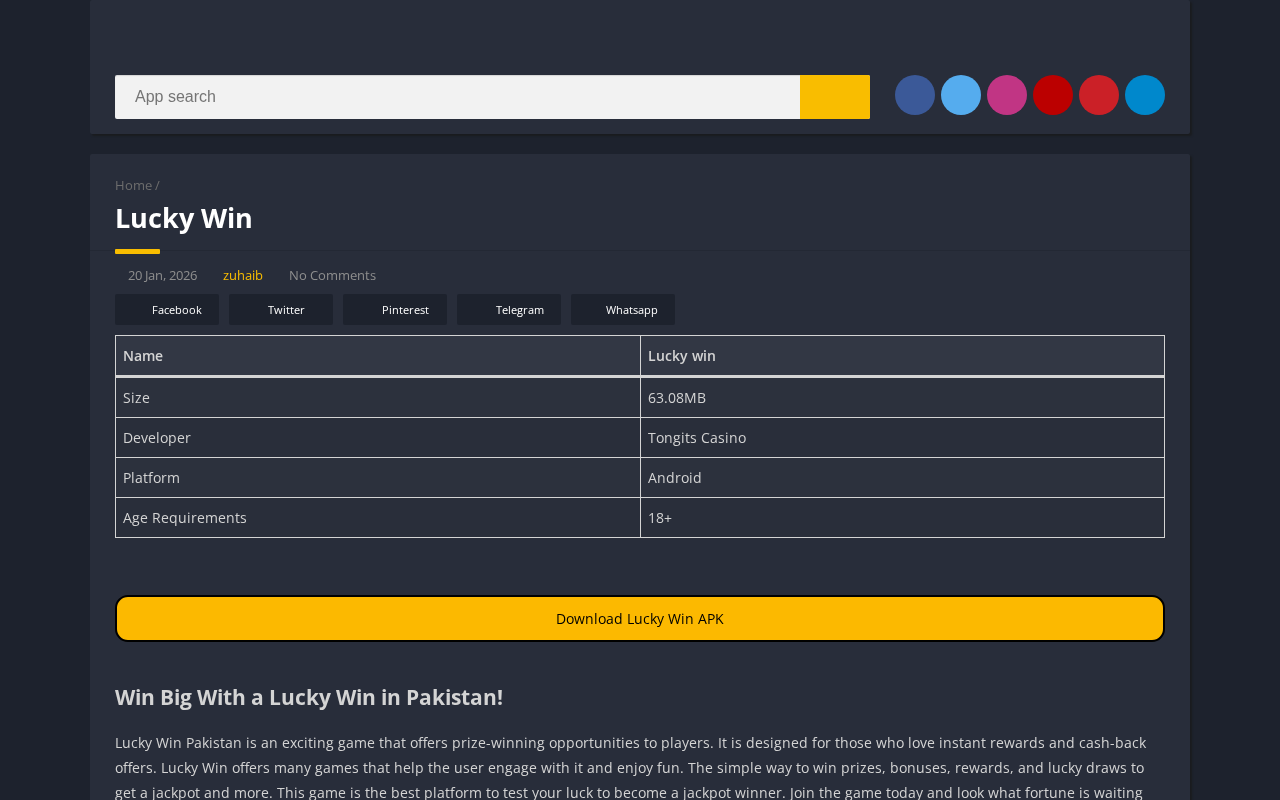Open author zuhaib's profile link
The height and width of the screenshot is (800, 1280).
point(243,275)
